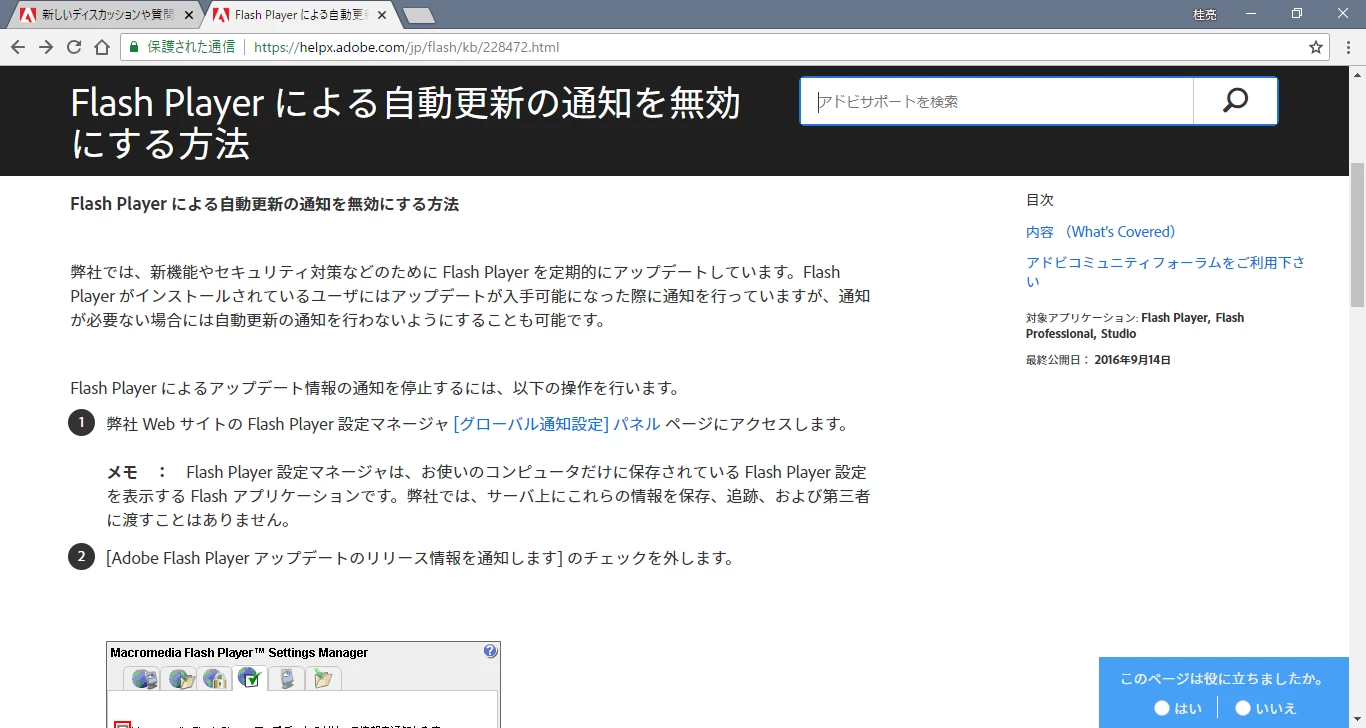Screen dimensions: 1366x728
Task: Click the step 2 チェックを外します instruction text
Action: point(420,558)
